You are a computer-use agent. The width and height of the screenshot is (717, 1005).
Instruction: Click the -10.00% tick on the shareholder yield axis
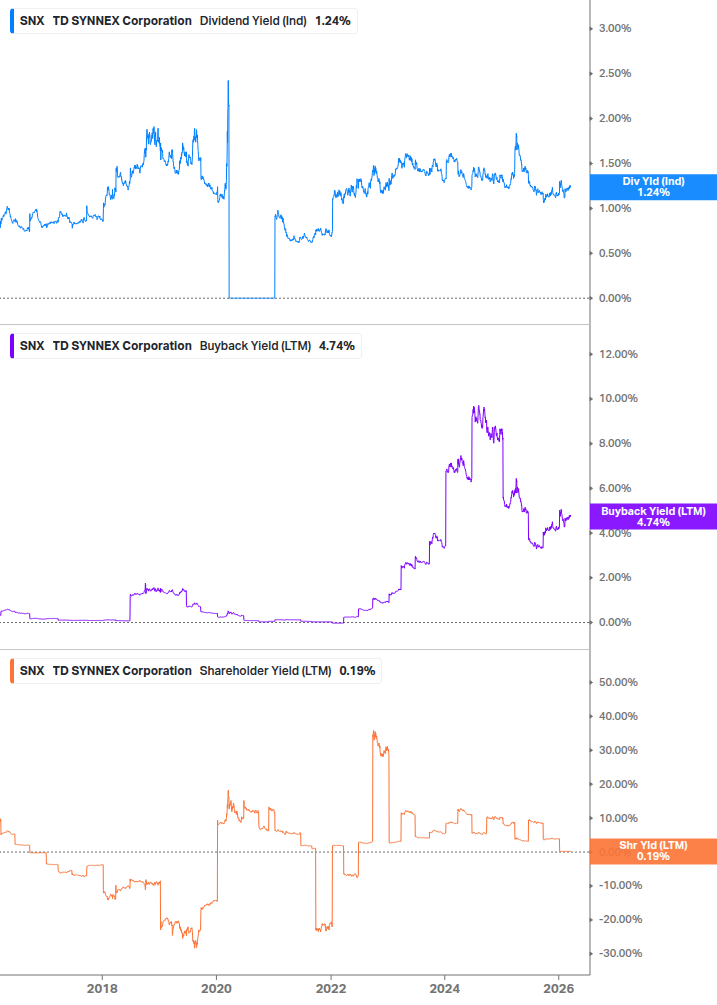point(620,886)
